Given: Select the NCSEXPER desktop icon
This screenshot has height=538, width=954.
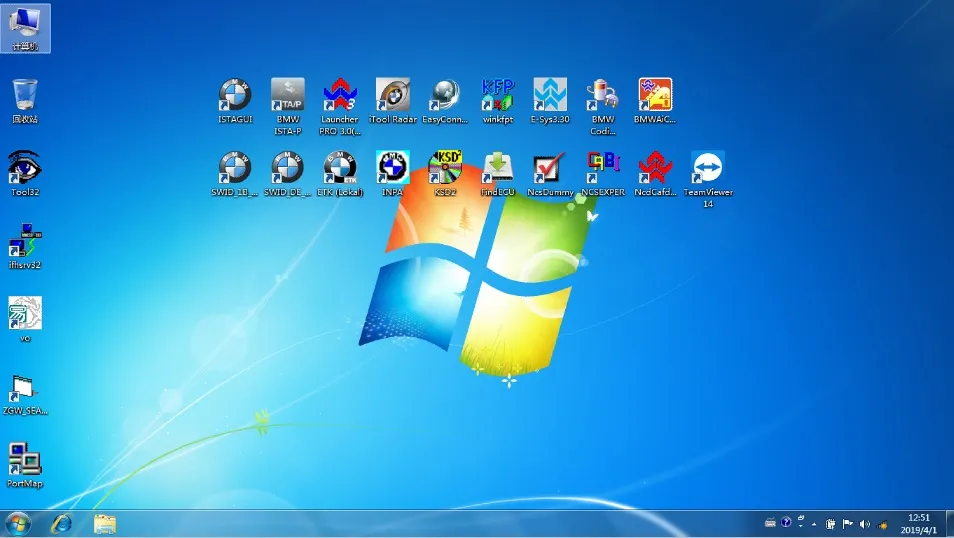Looking at the screenshot, I should pyautogui.click(x=603, y=168).
